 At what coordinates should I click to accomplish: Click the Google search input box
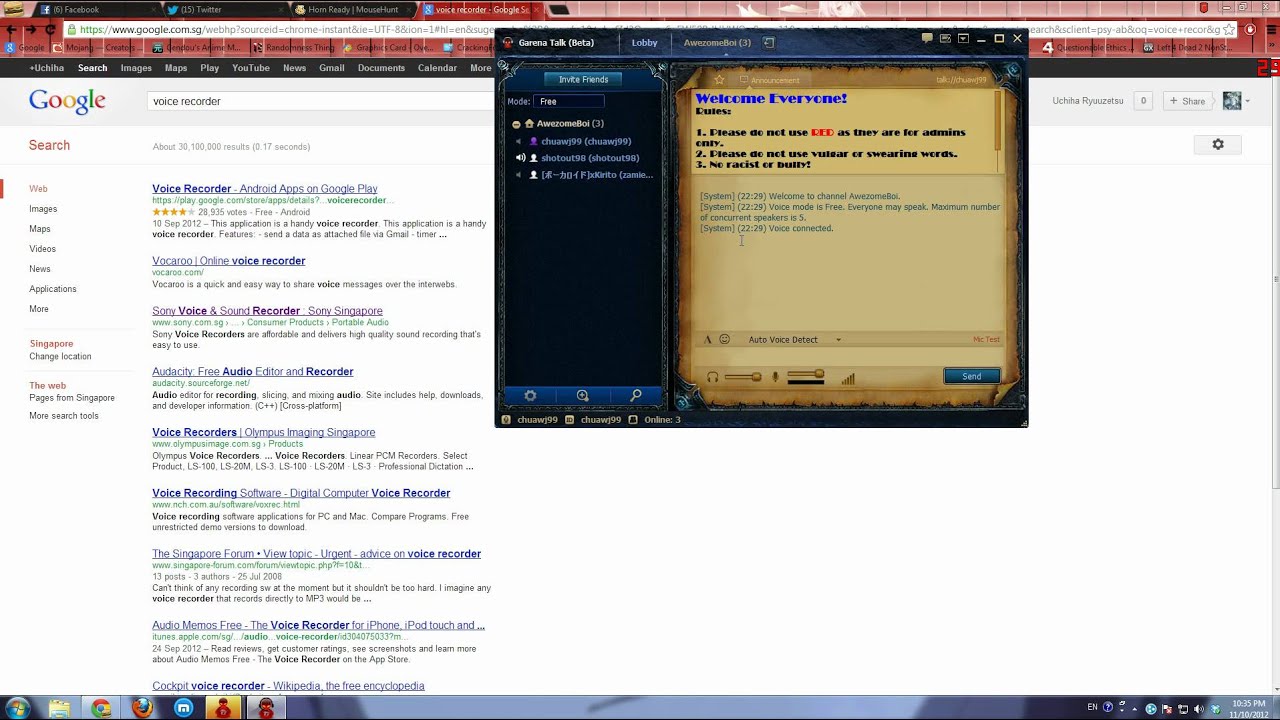tap(320, 101)
